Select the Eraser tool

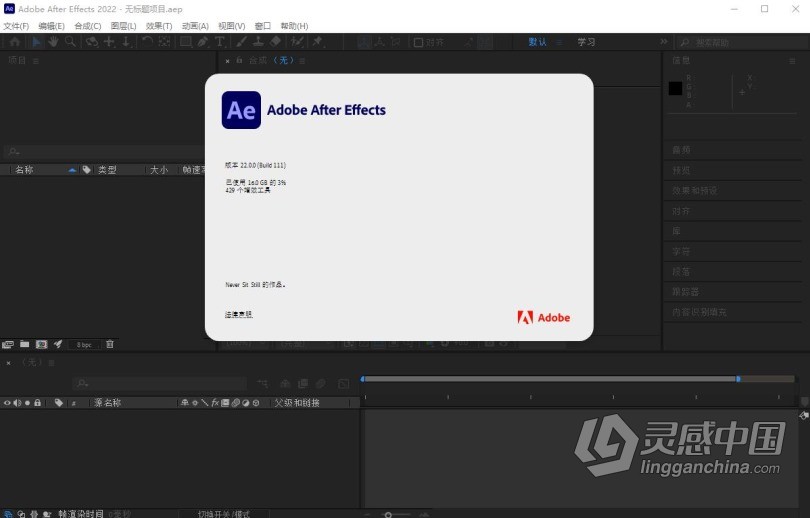(275, 42)
